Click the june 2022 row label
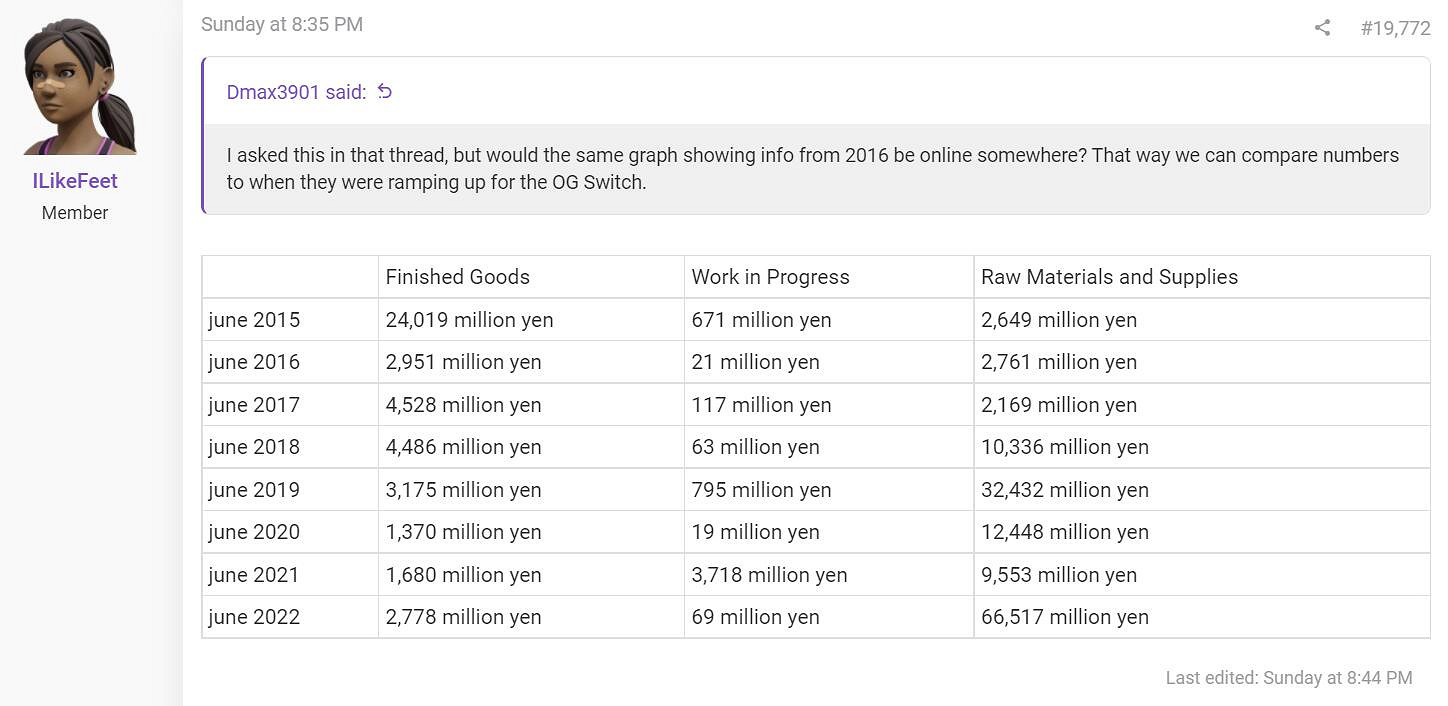 [254, 617]
